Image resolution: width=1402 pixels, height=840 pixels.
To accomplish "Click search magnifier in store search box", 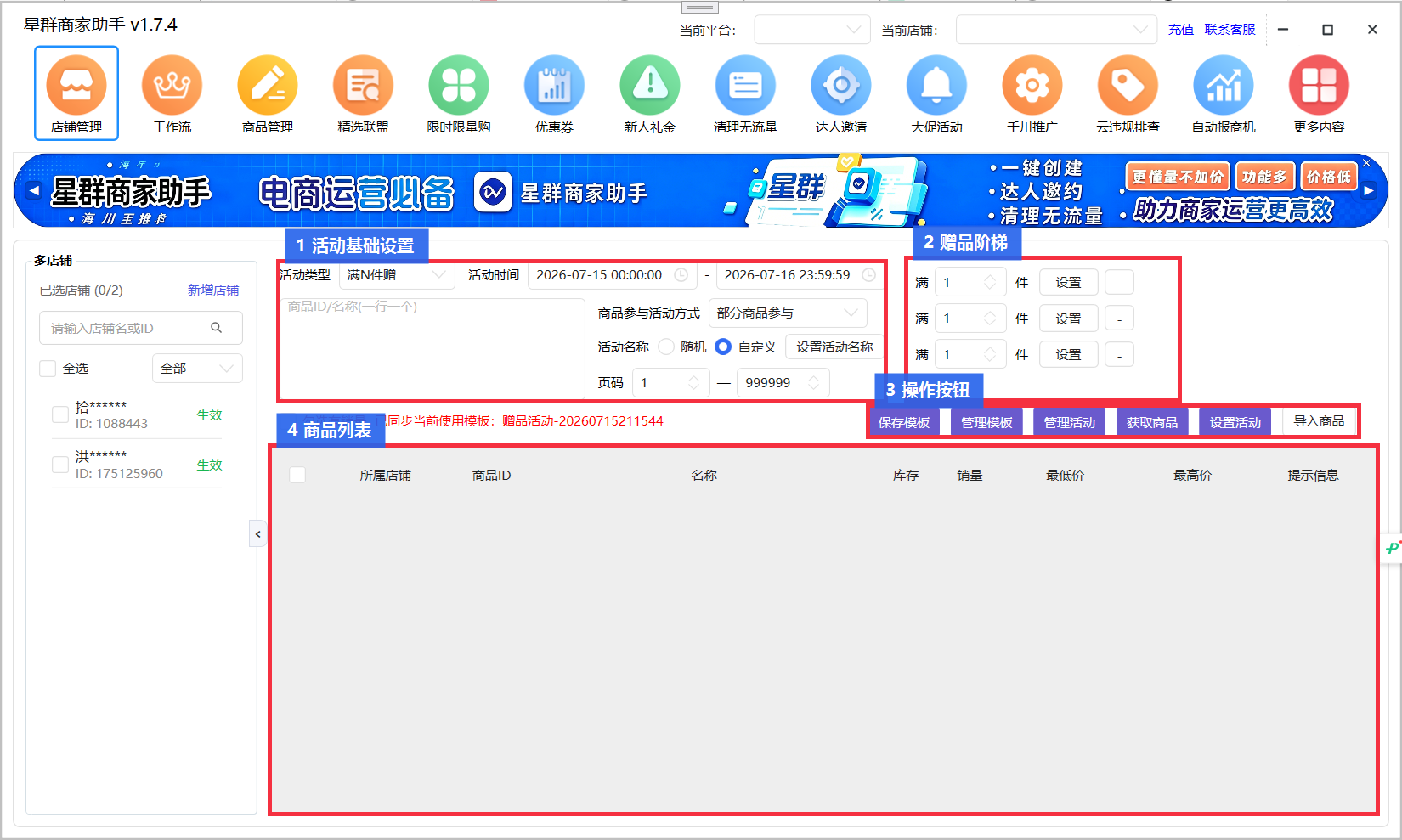I will [x=217, y=328].
